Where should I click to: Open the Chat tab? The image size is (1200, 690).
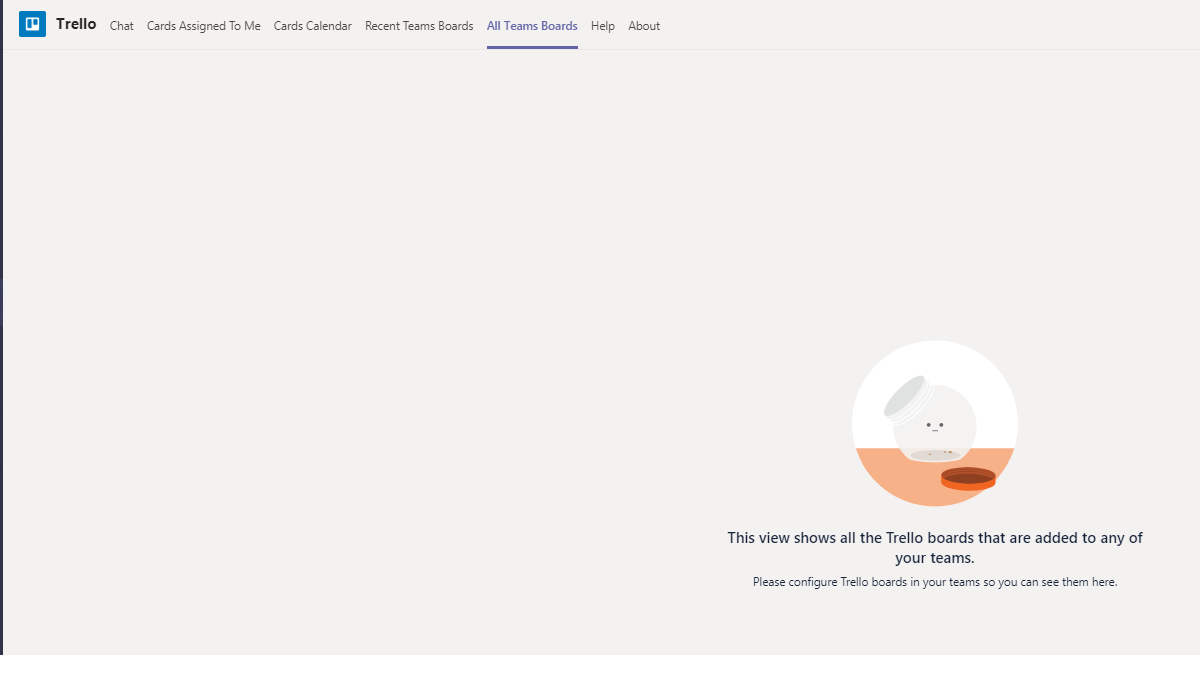point(122,26)
